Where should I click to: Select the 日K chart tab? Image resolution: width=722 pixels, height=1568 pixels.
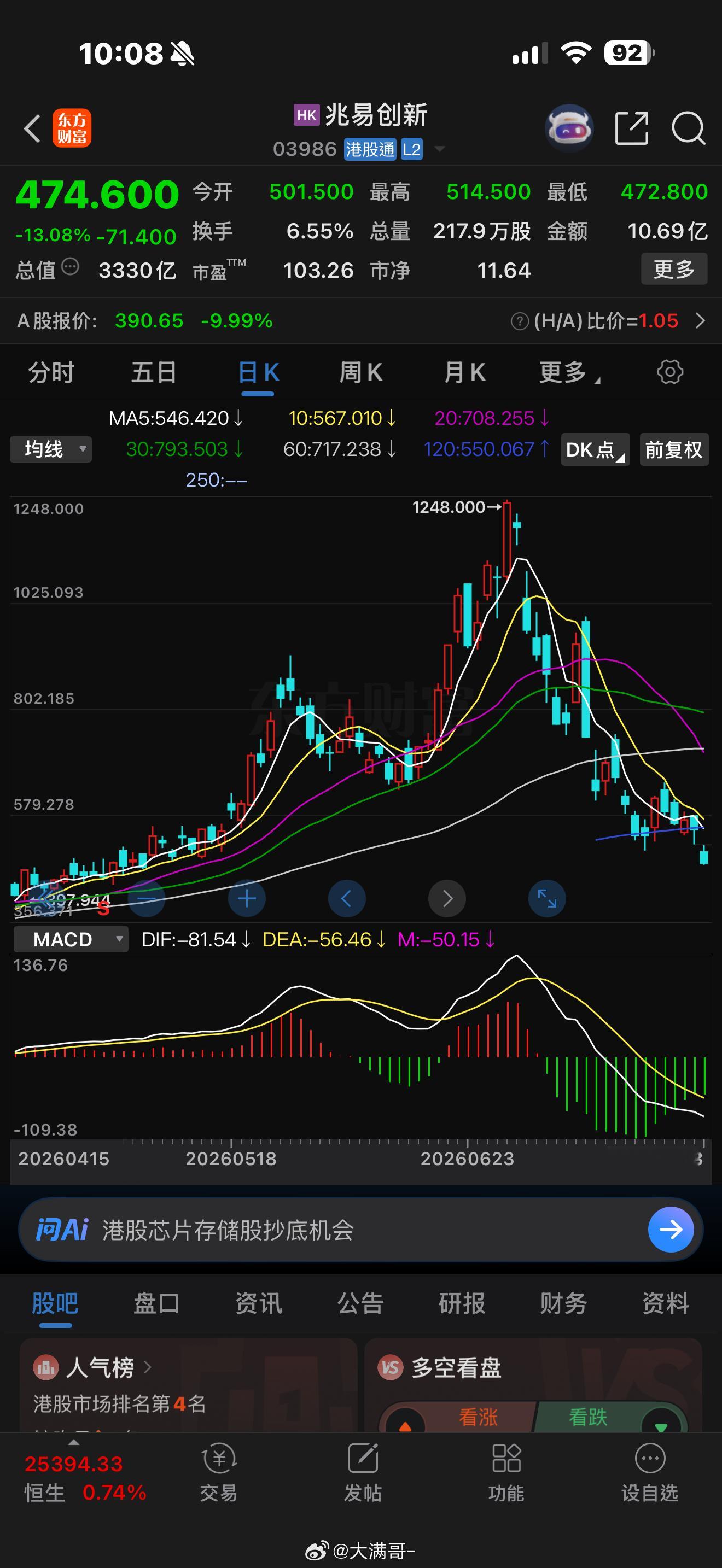tap(258, 372)
